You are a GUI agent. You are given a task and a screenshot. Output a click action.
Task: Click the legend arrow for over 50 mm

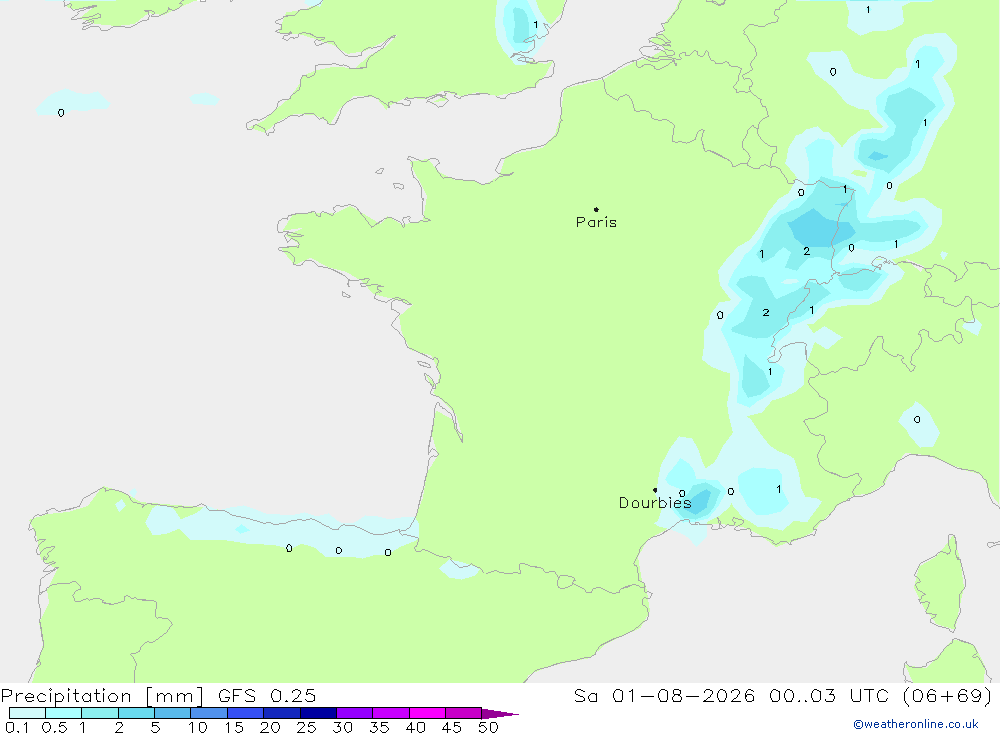click(500, 713)
